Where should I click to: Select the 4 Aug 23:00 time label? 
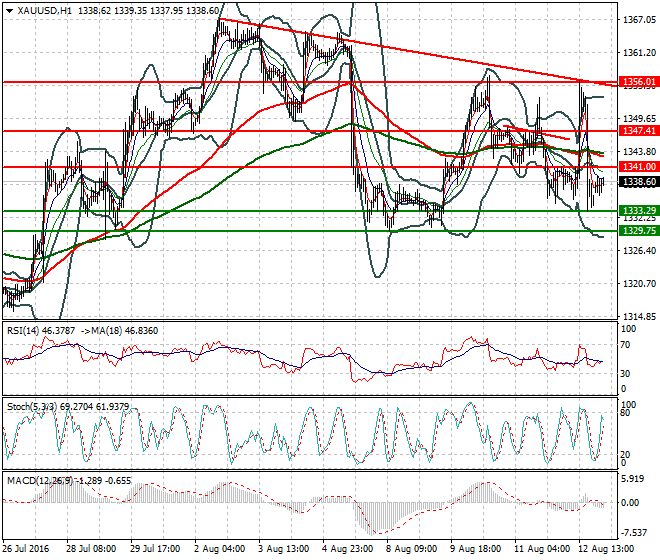tap(347, 549)
